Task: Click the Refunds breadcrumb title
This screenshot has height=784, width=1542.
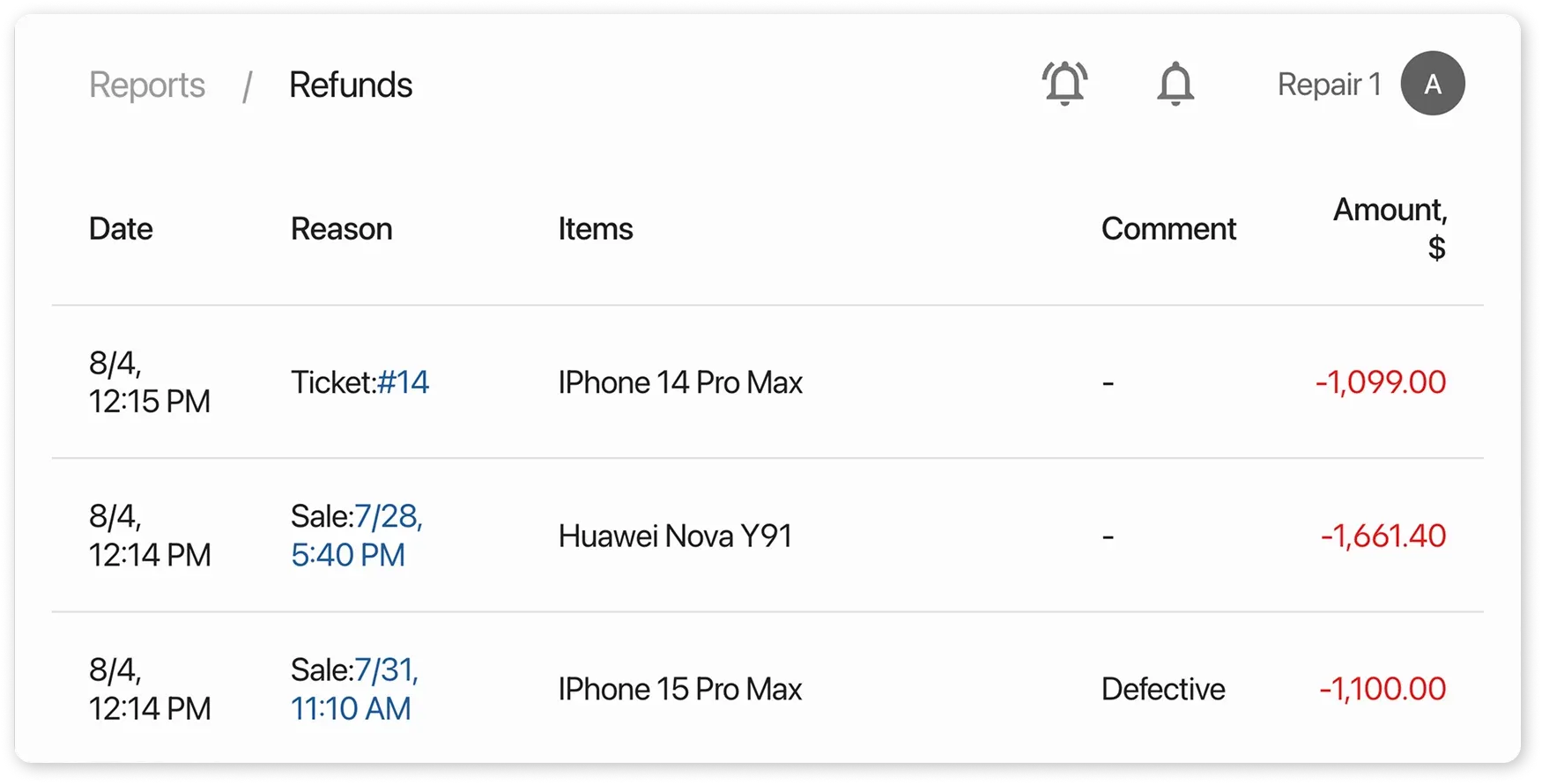Action: point(351,85)
